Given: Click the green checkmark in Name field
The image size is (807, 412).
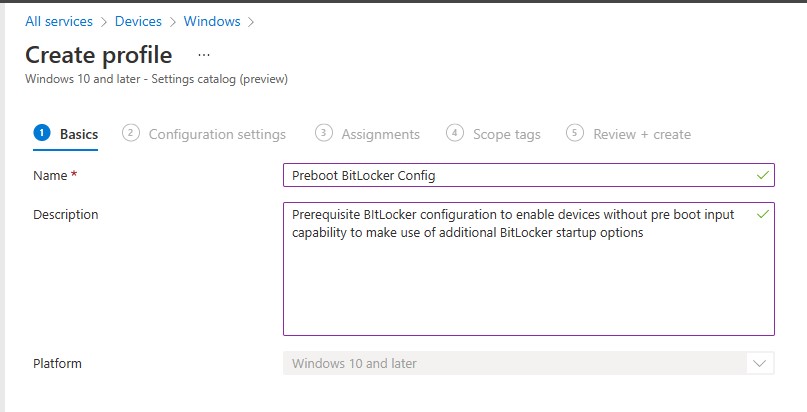Looking at the screenshot, I should coord(763,175).
